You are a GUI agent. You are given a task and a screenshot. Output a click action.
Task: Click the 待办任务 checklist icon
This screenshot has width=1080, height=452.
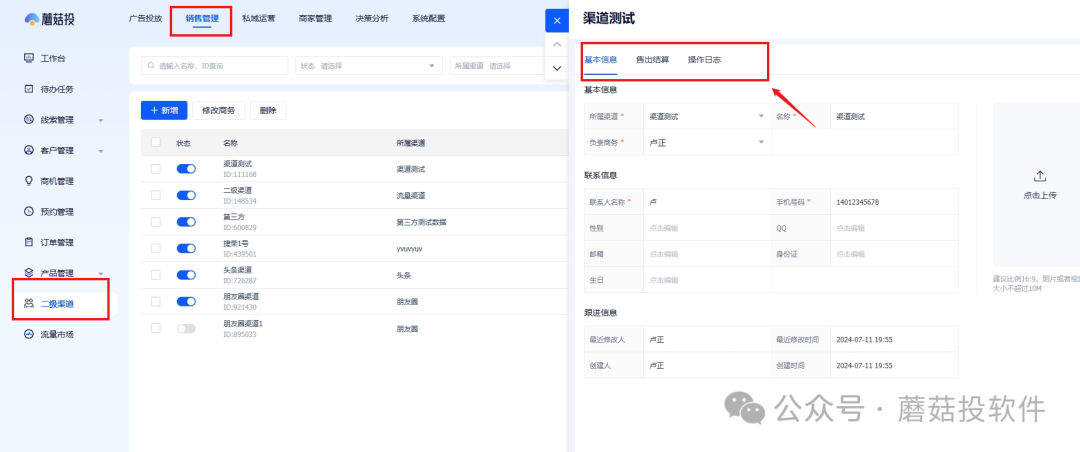click(x=29, y=89)
